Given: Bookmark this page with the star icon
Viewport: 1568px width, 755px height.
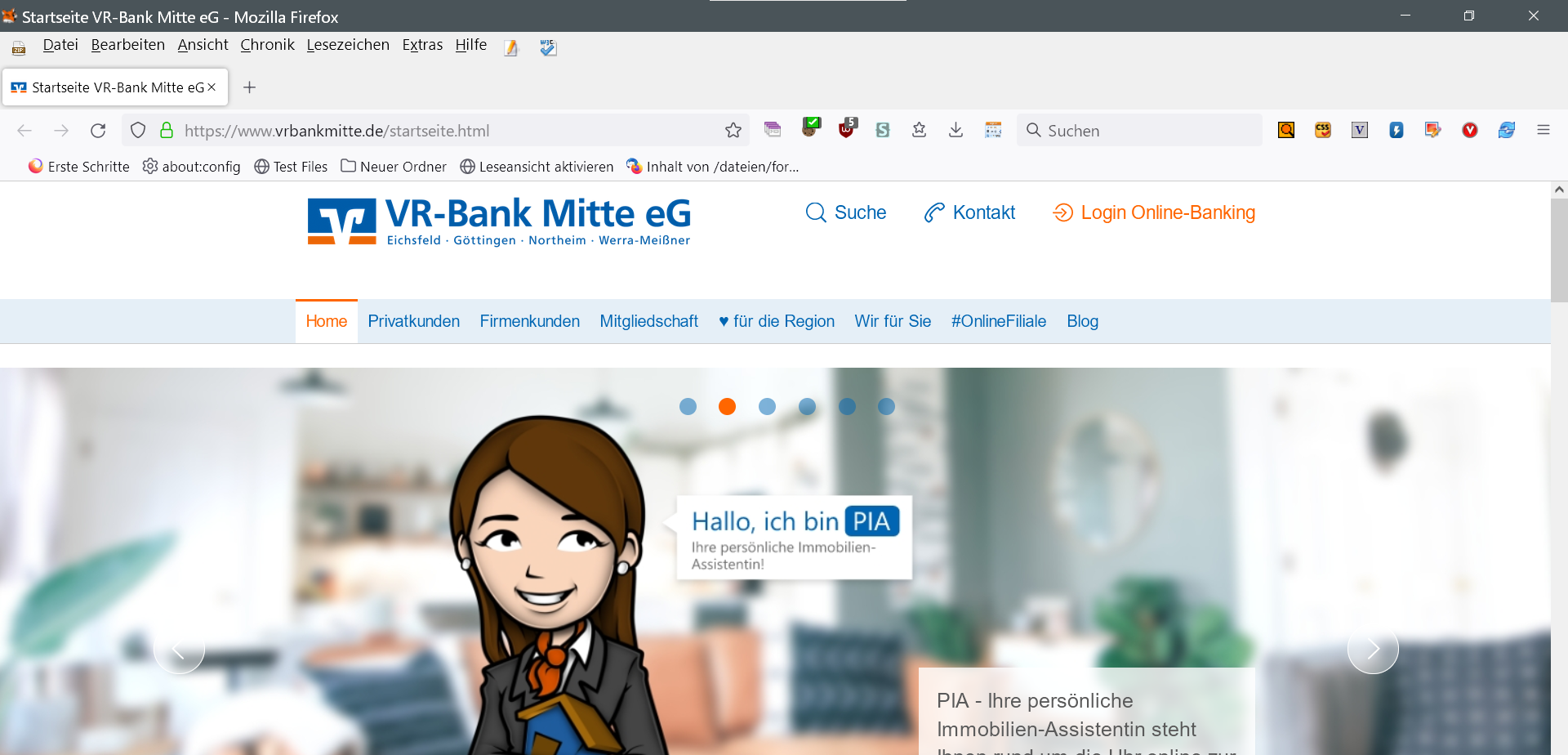Looking at the screenshot, I should (x=733, y=131).
